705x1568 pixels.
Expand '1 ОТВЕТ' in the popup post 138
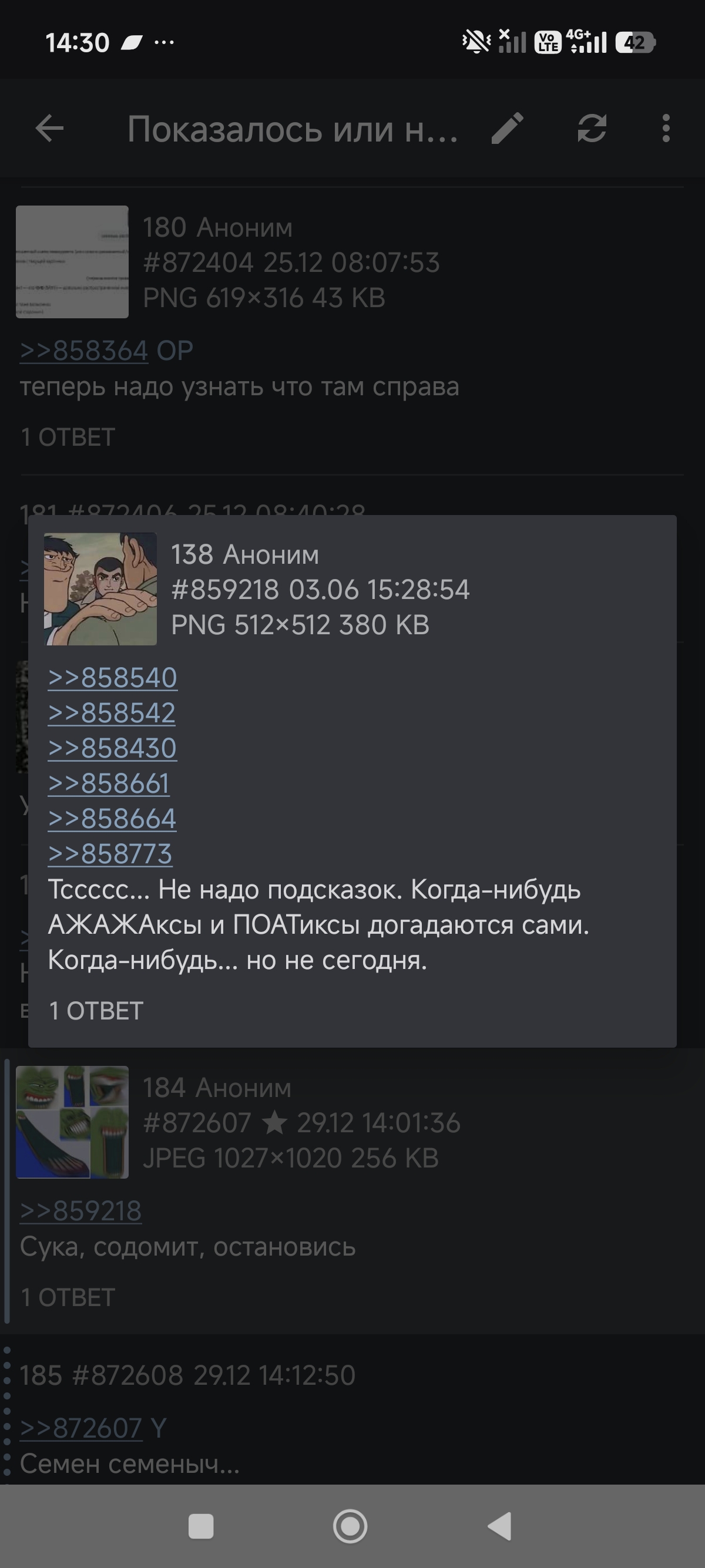[x=96, y=1011]
